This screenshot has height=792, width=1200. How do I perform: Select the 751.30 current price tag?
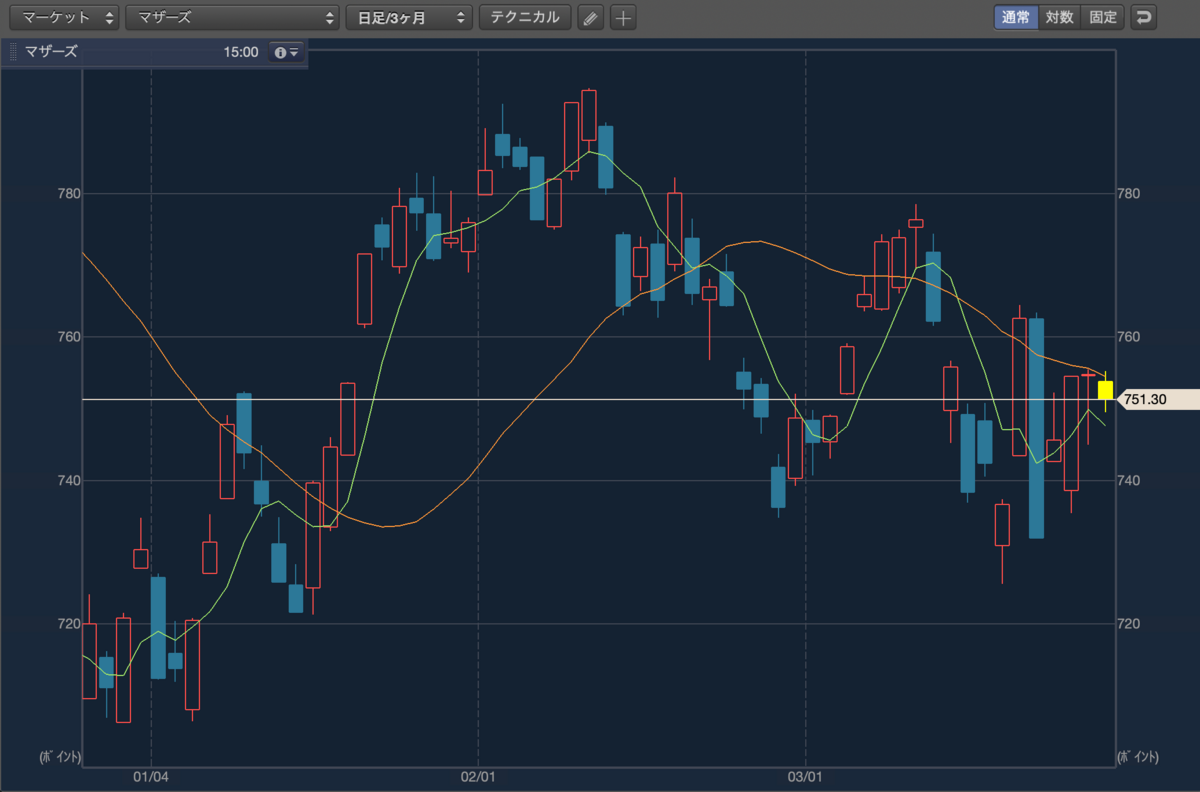1157,399
